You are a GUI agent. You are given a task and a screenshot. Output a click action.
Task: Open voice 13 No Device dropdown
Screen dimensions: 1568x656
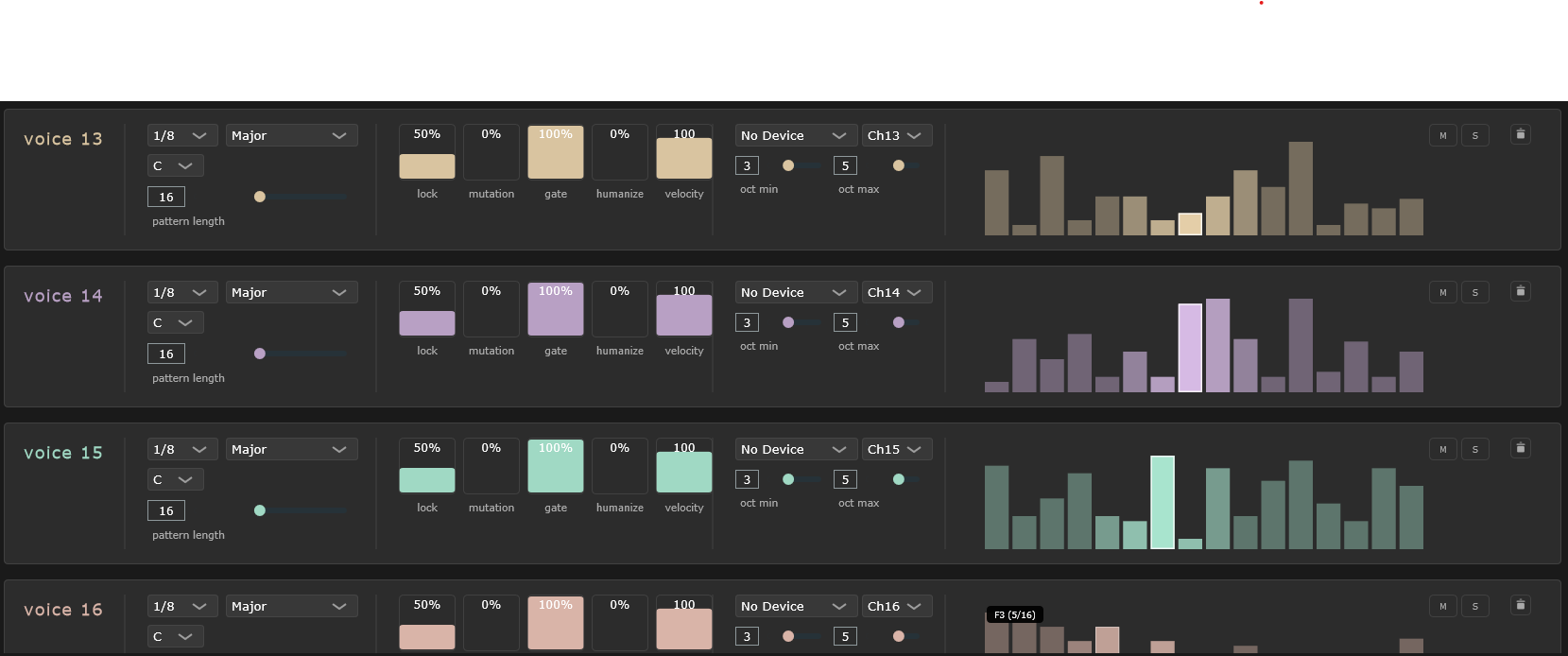(796, 135)
